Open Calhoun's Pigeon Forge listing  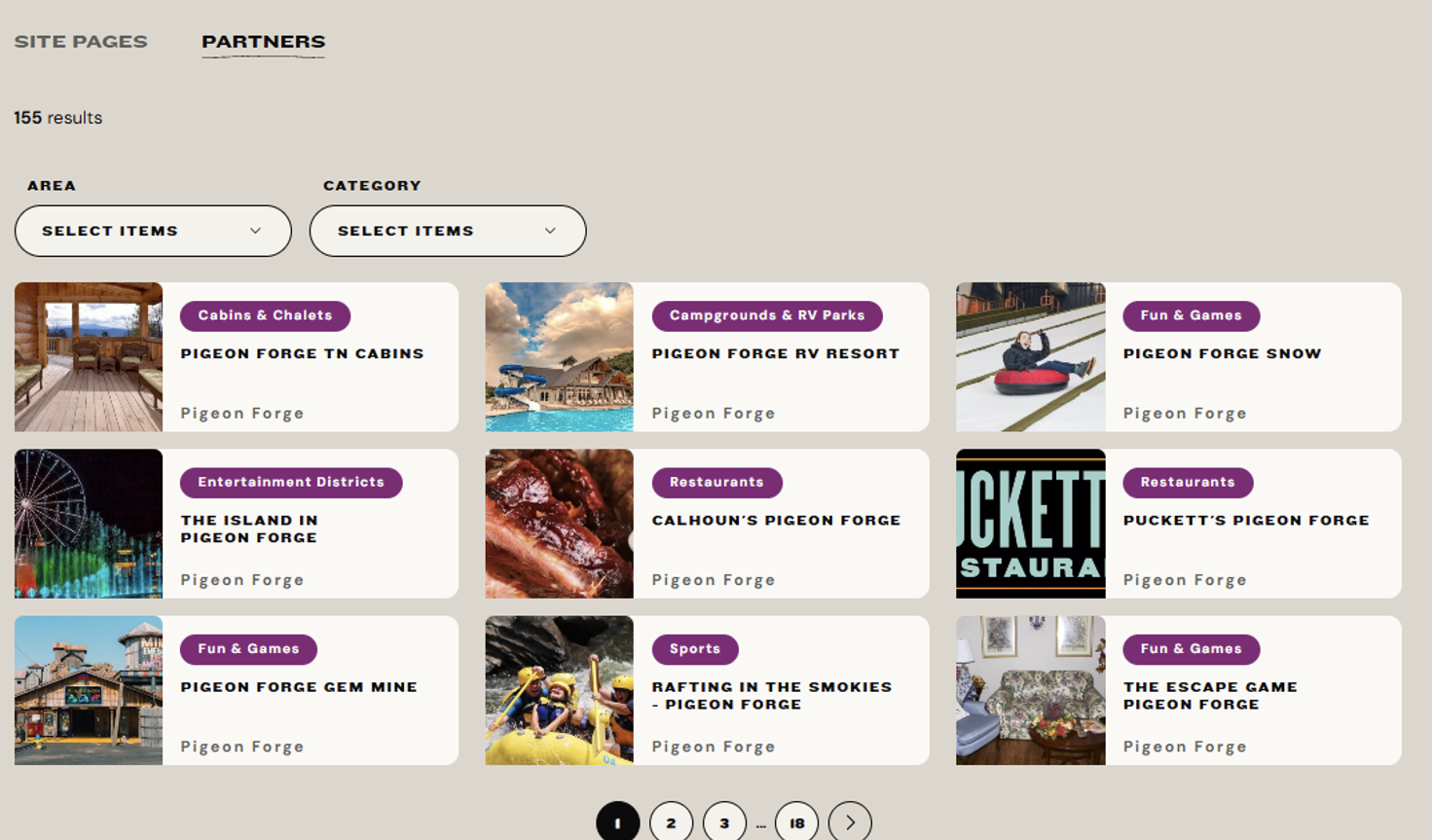click(776, 520)
